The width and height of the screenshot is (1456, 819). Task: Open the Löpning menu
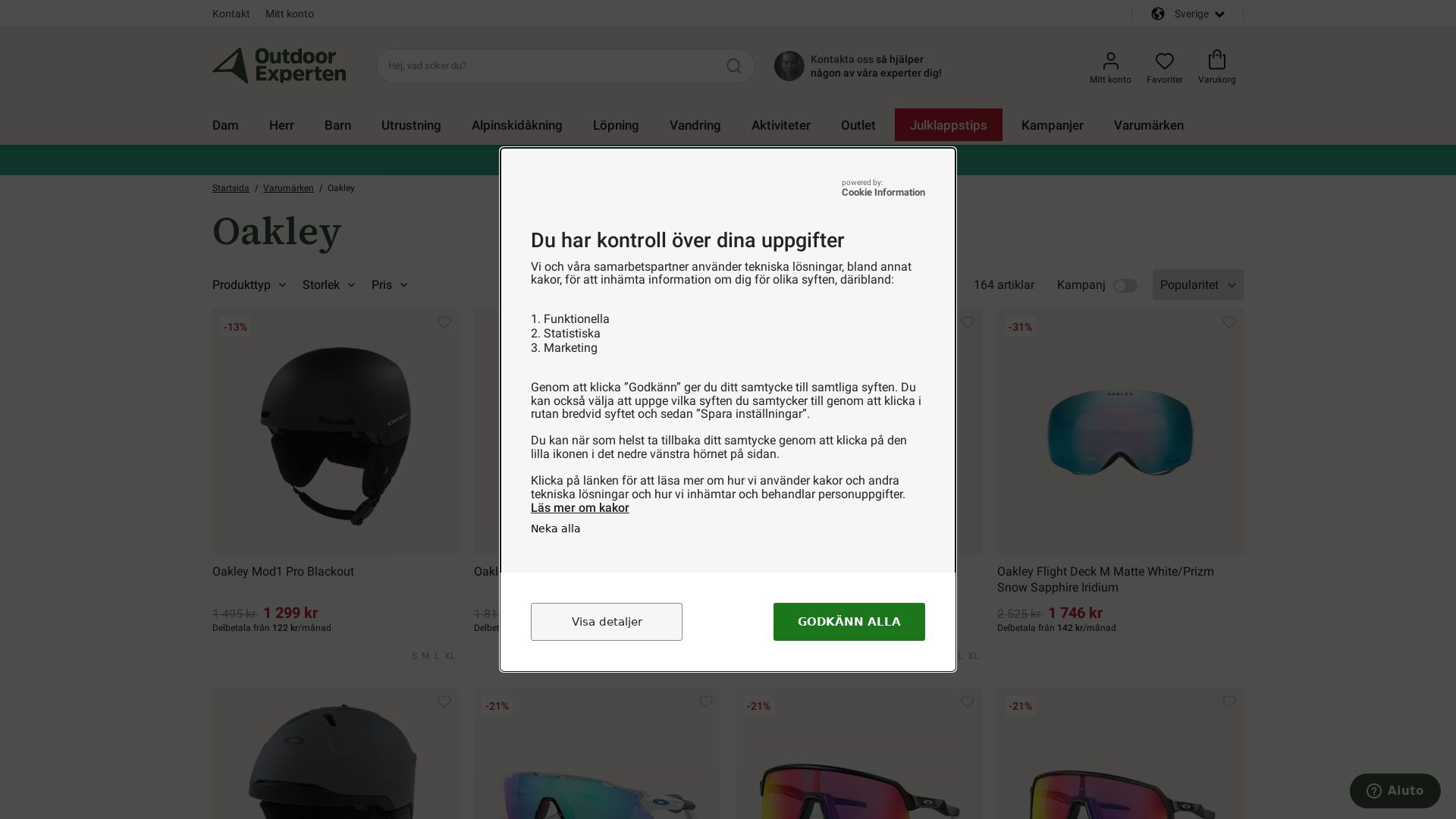pyautogui.click(x=616, y=125)
